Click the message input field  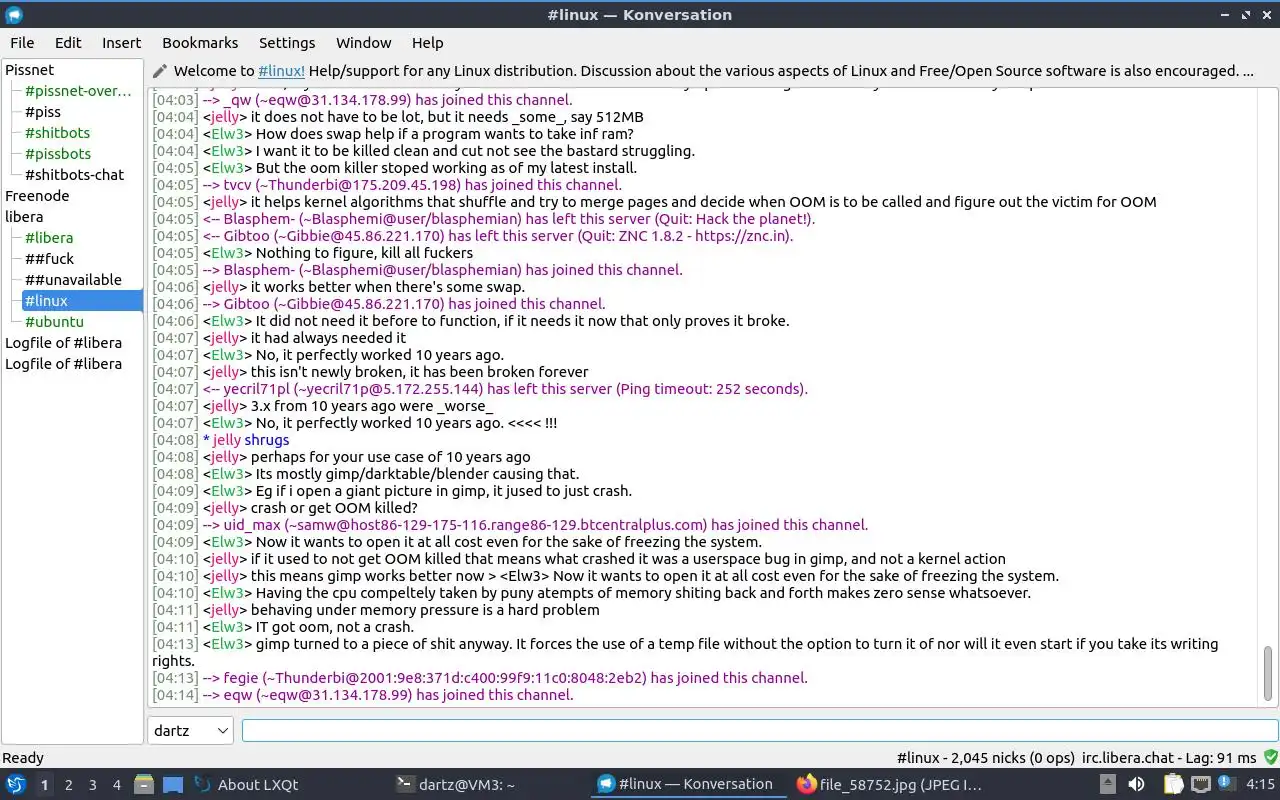coord(760,731)
